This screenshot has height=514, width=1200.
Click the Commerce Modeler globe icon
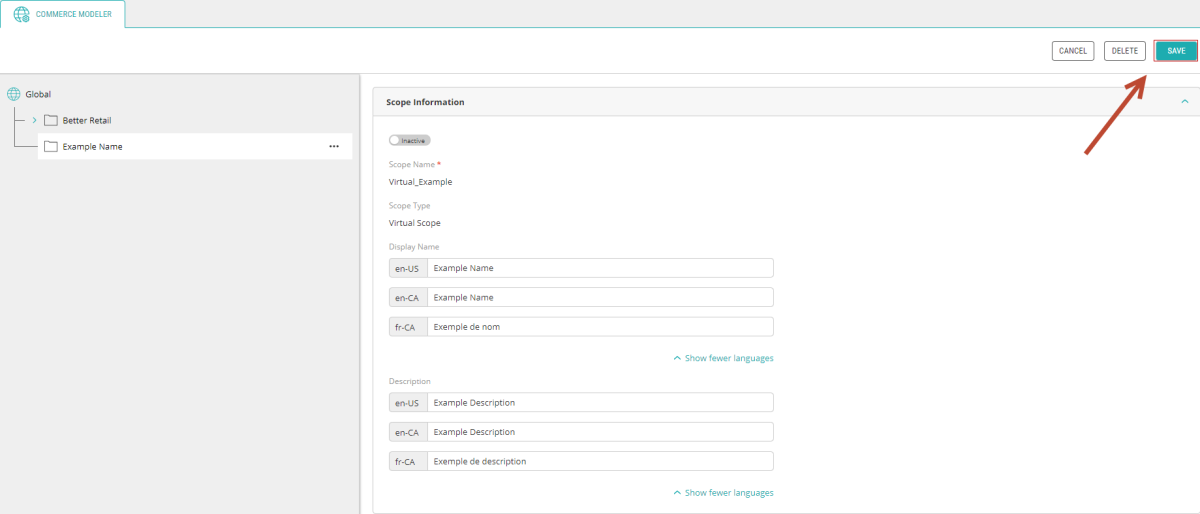coord(21,14)
